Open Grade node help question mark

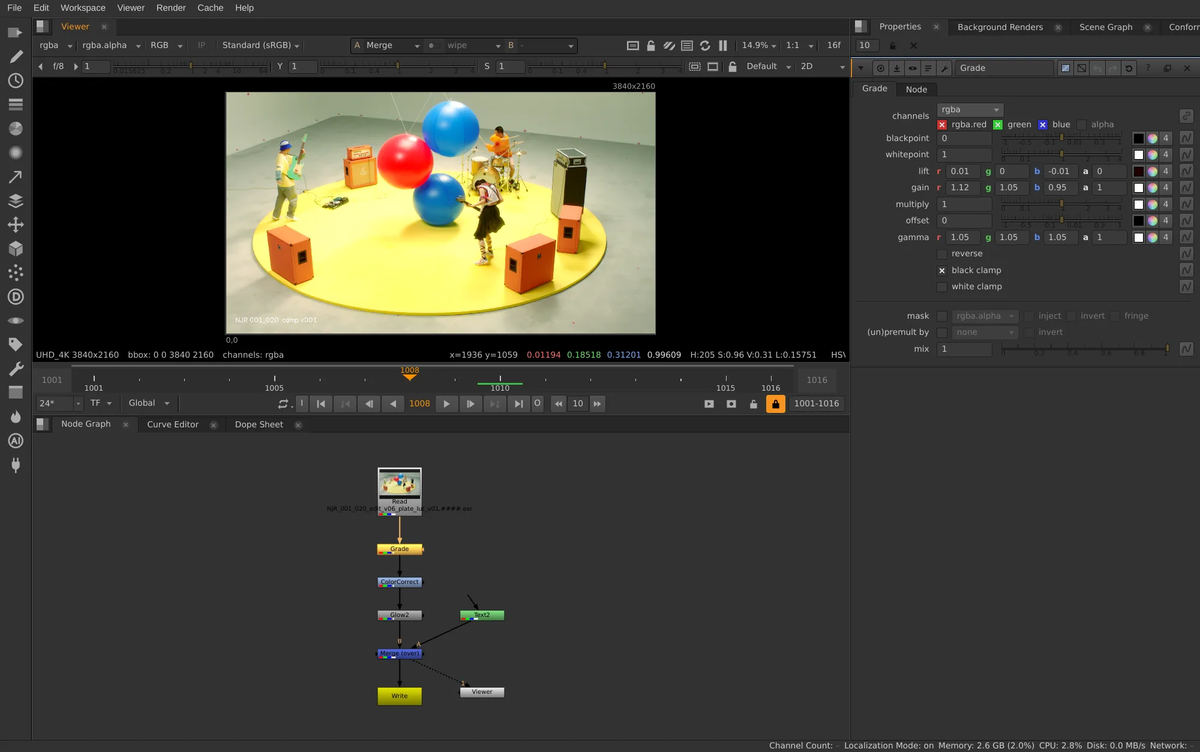[1148, 68]
